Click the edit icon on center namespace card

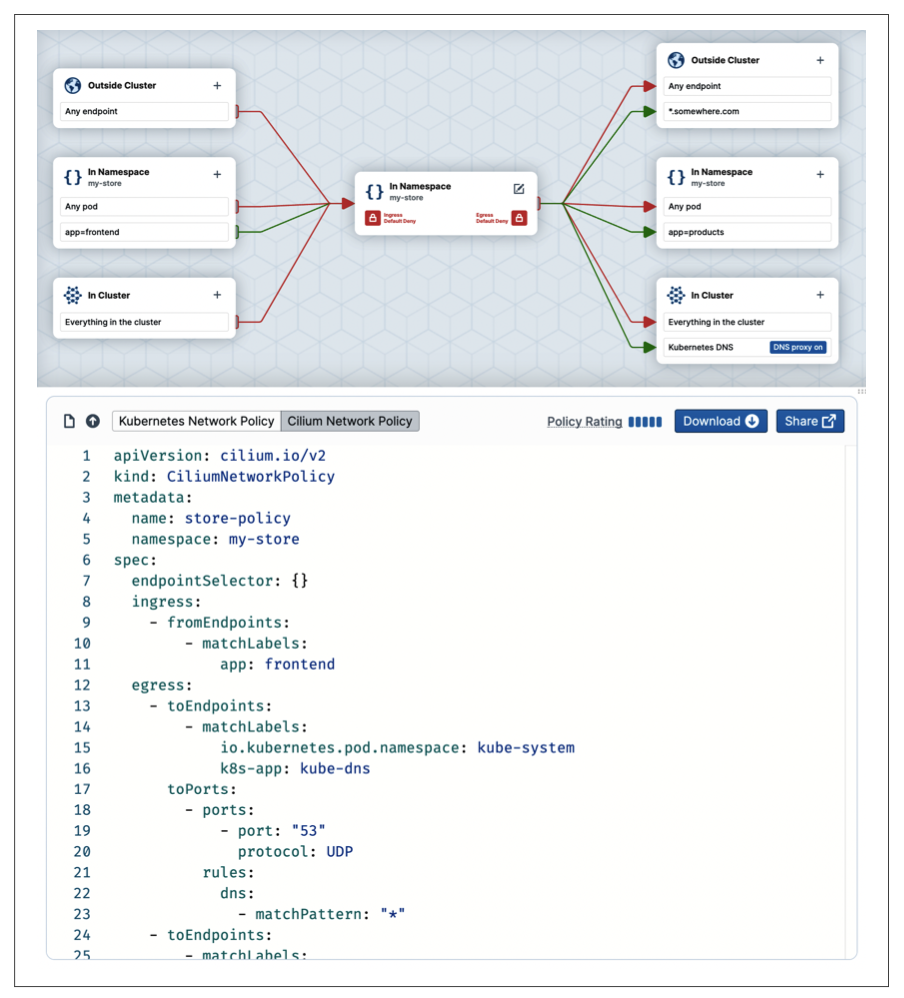click(x=519, y=189)
